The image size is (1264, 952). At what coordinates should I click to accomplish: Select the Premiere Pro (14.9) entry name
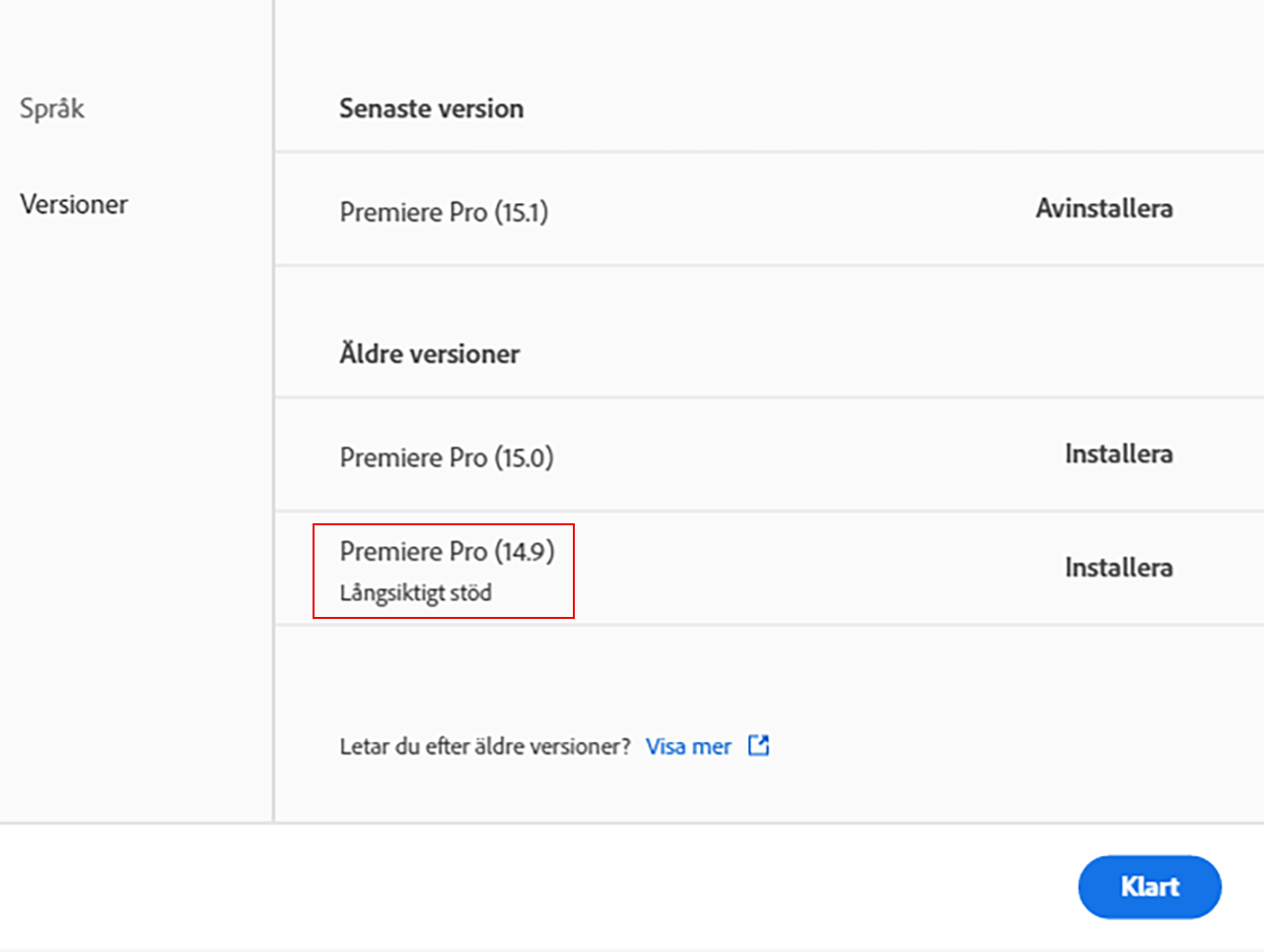pyautogui.click(x=447, y=551)
